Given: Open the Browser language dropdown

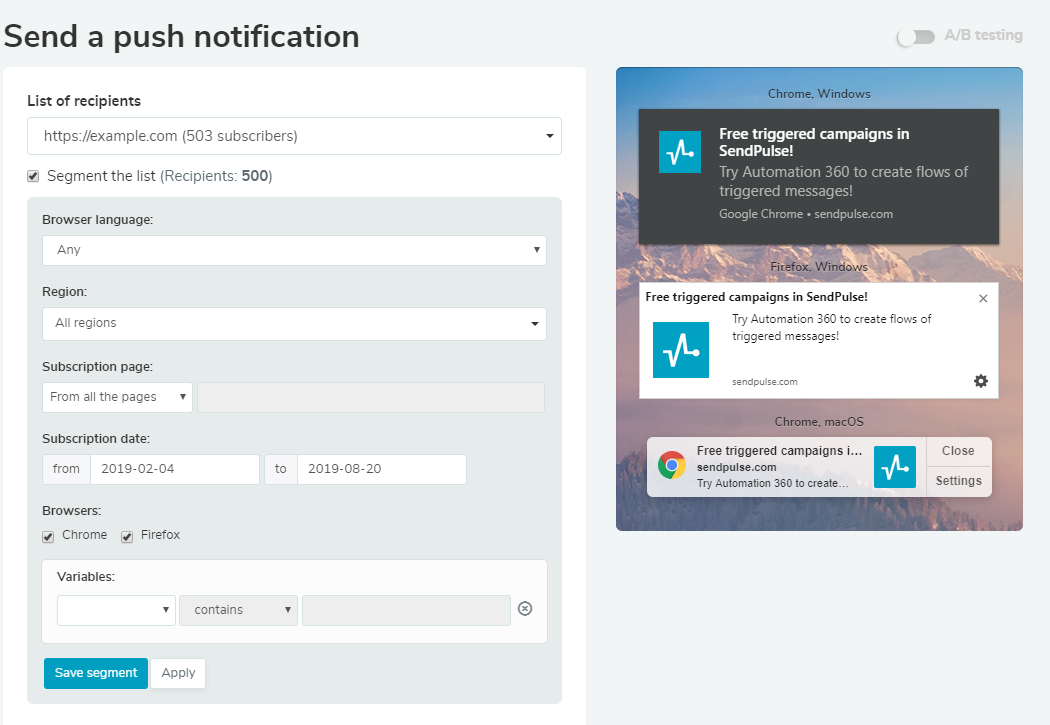Looking at the screenshot, I should [294, 250].
